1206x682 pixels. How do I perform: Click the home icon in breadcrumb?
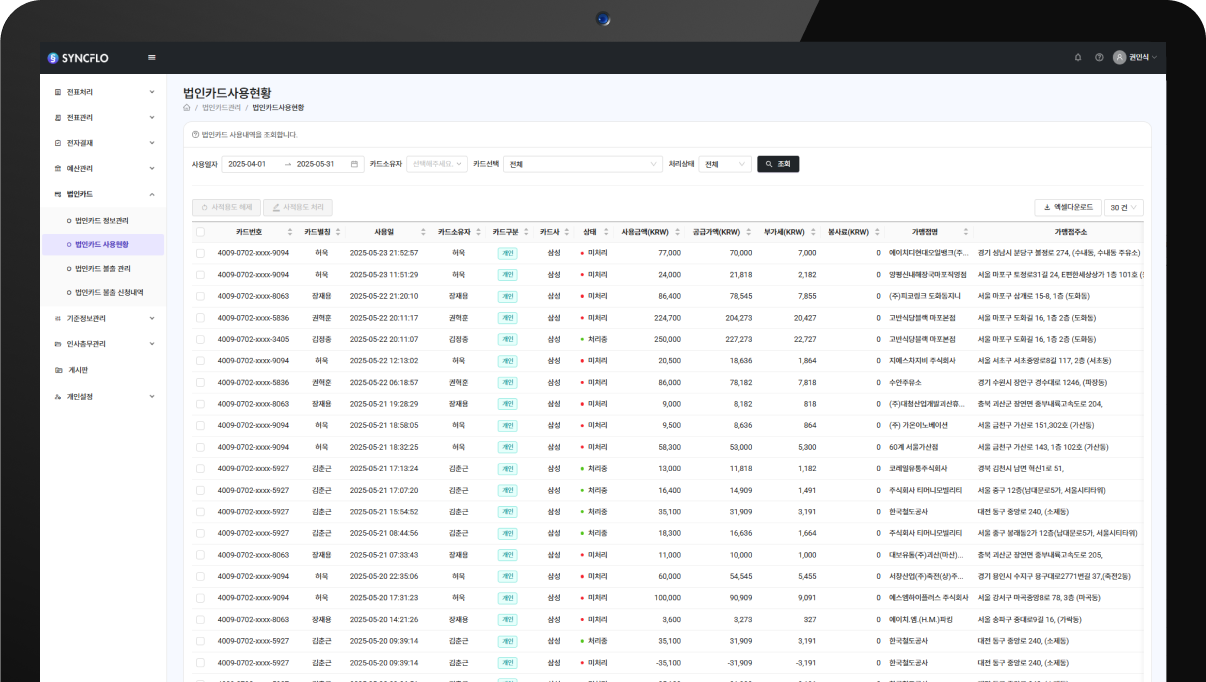click(187, 107)
